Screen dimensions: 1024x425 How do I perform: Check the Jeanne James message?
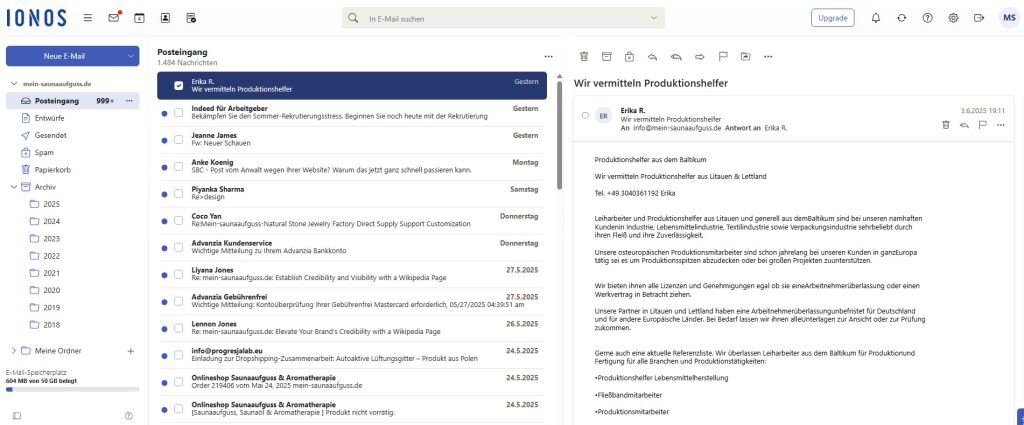tap(178, 140)
